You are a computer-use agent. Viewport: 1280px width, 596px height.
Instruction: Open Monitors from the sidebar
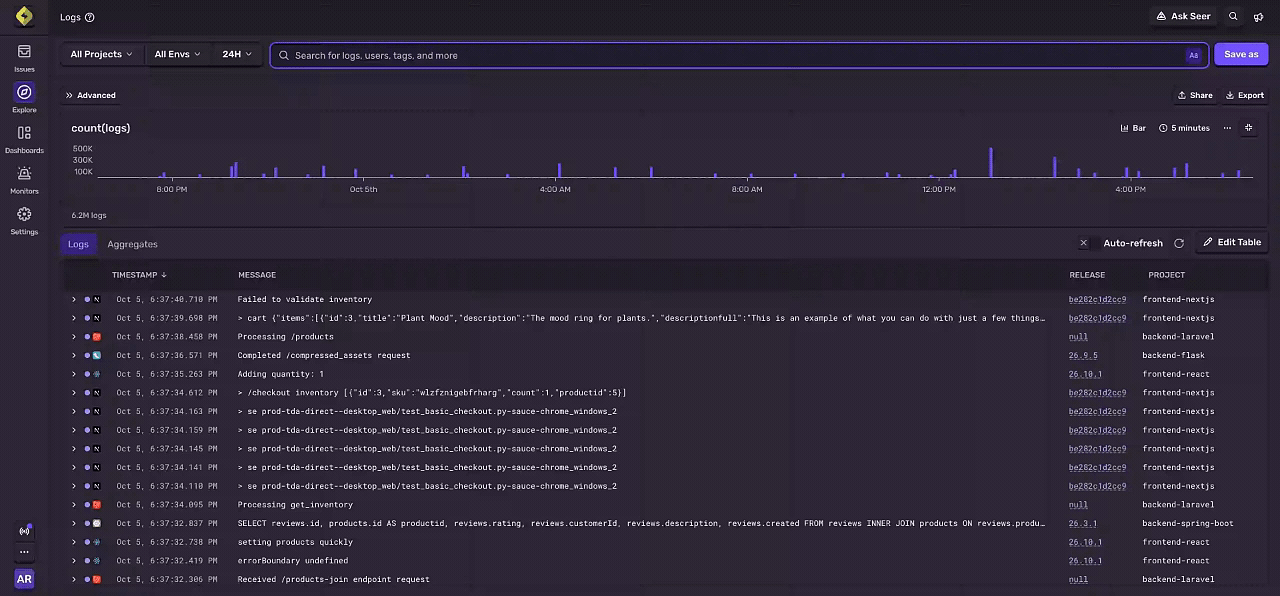[x=24, y=180]
